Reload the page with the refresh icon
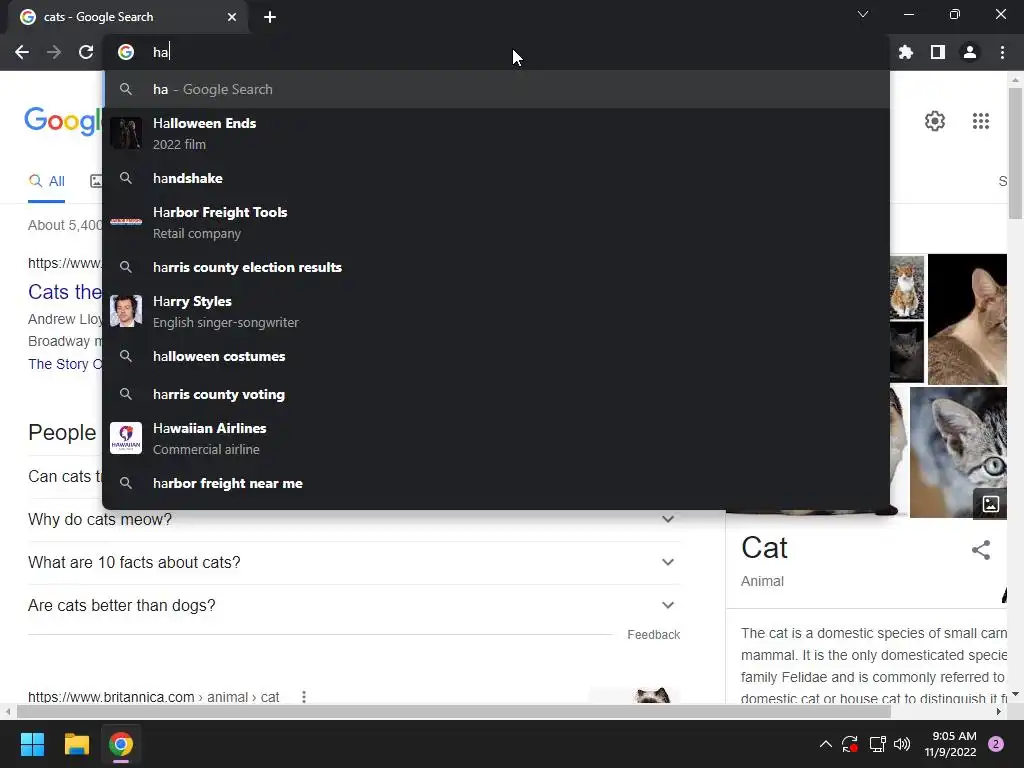The height and width of the screenshot is (768, 1024). point(86,52)
